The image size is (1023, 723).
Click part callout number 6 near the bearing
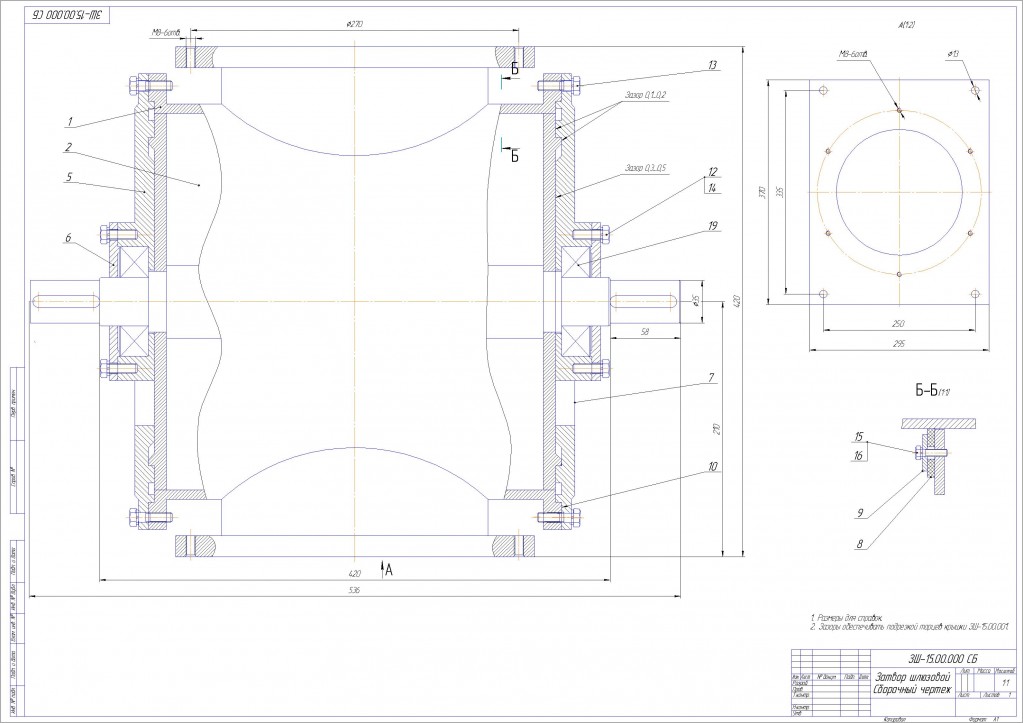(x=70, y=238)
